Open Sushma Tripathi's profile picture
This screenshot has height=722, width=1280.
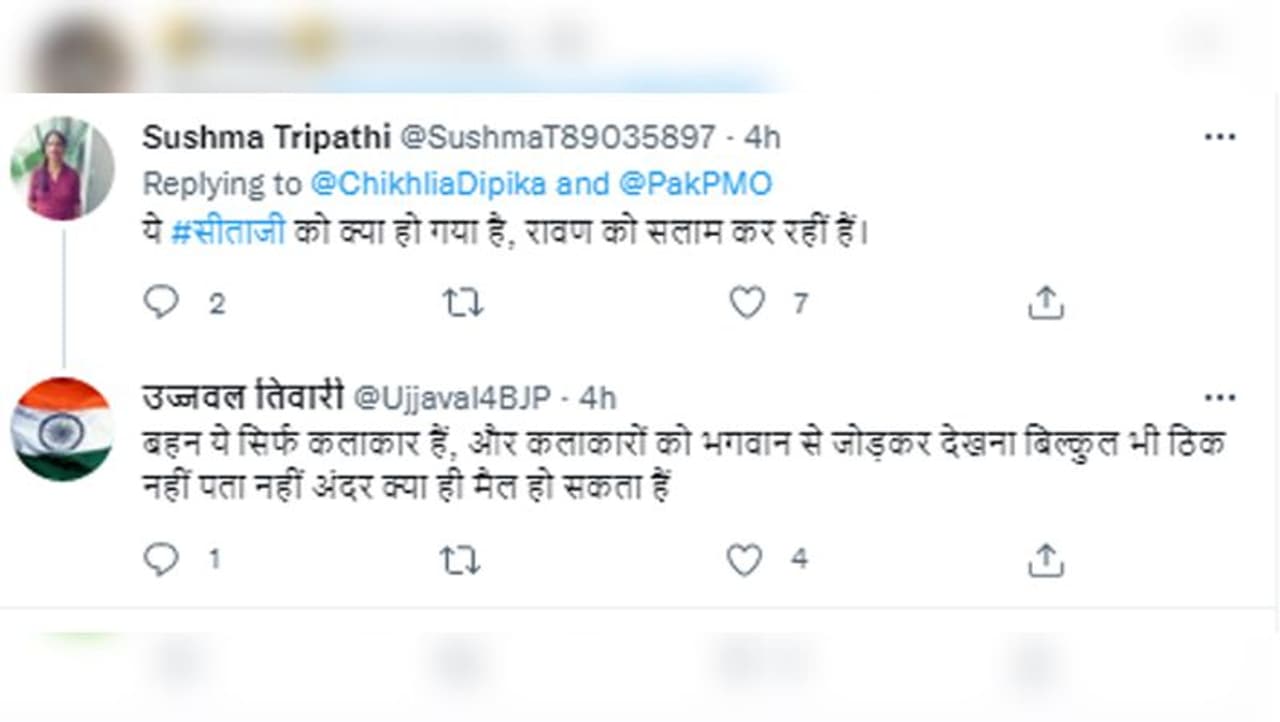click(61, 169)
